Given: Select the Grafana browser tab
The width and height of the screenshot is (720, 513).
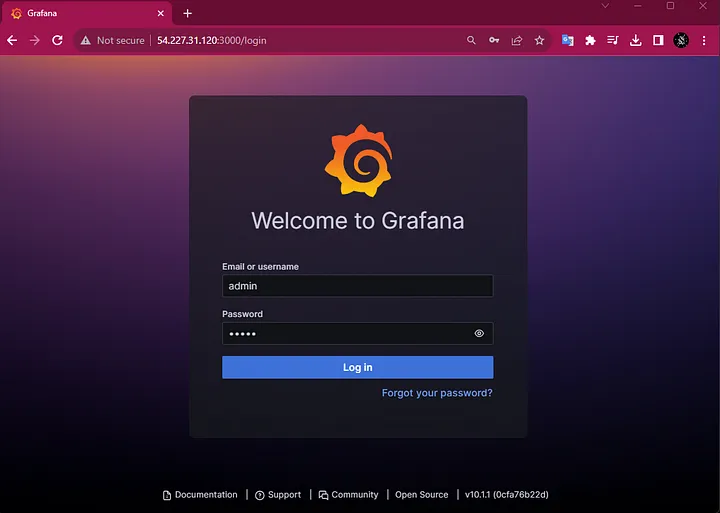Looking at the screenshot, I should pyautogui.click(x=86, y=13).
